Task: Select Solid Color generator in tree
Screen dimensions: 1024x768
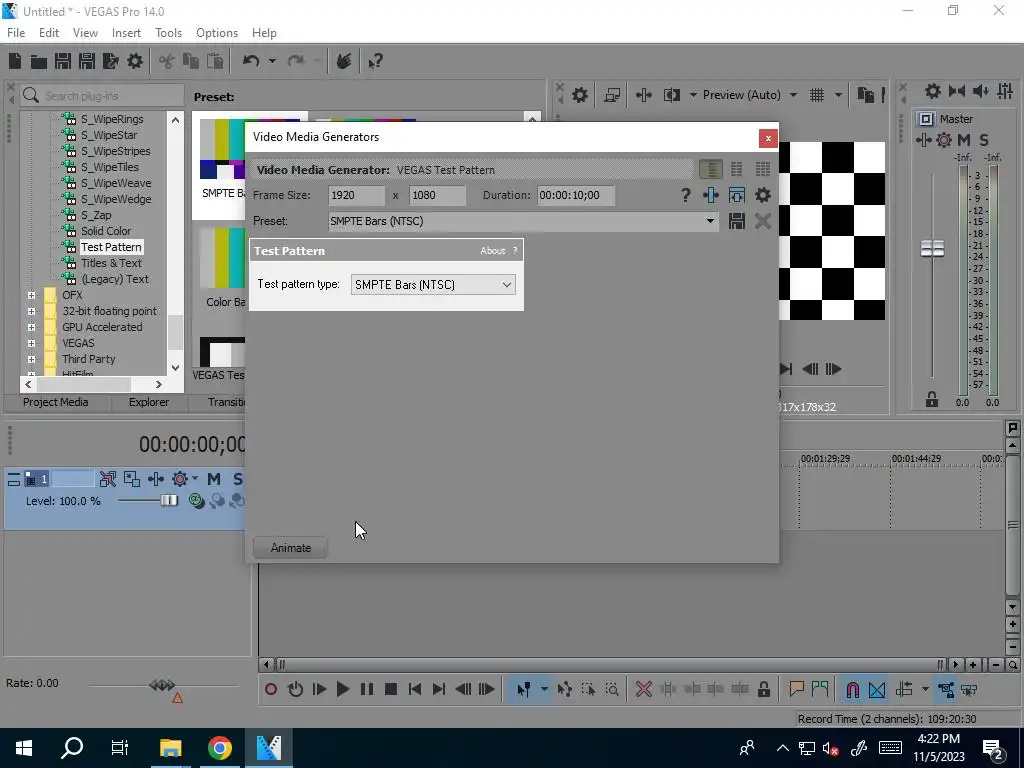Action: 105,231
